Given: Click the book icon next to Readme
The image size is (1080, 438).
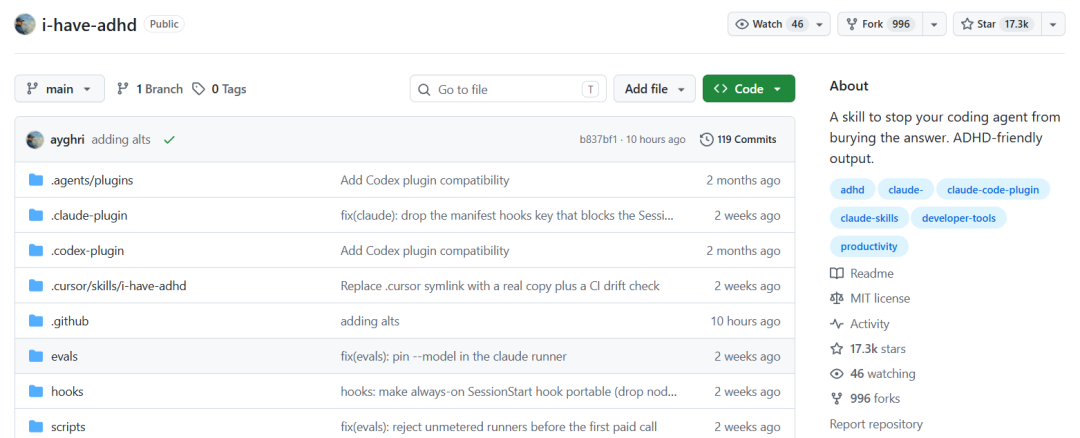Looking at the screenshot, I should coord(836,273).
